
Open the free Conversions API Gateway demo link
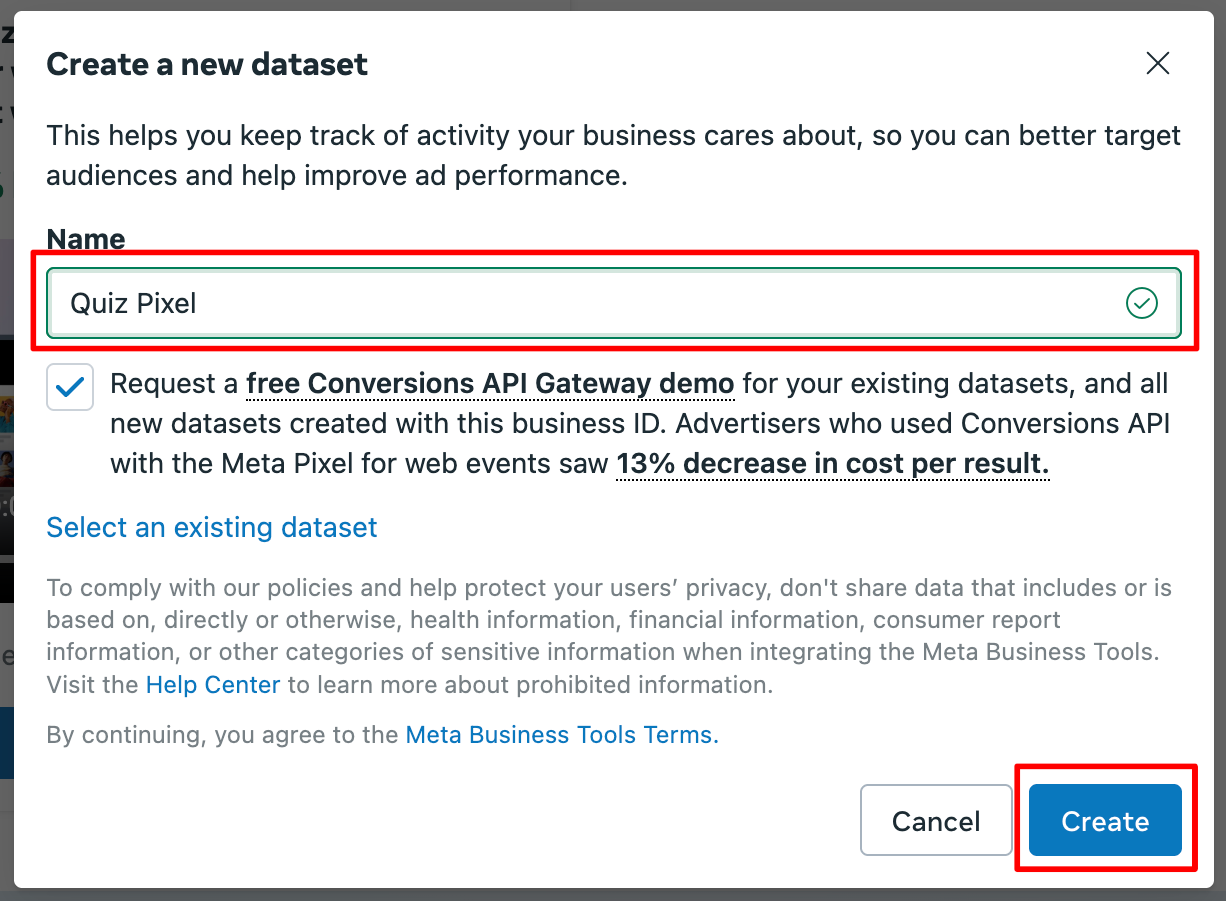490,384
